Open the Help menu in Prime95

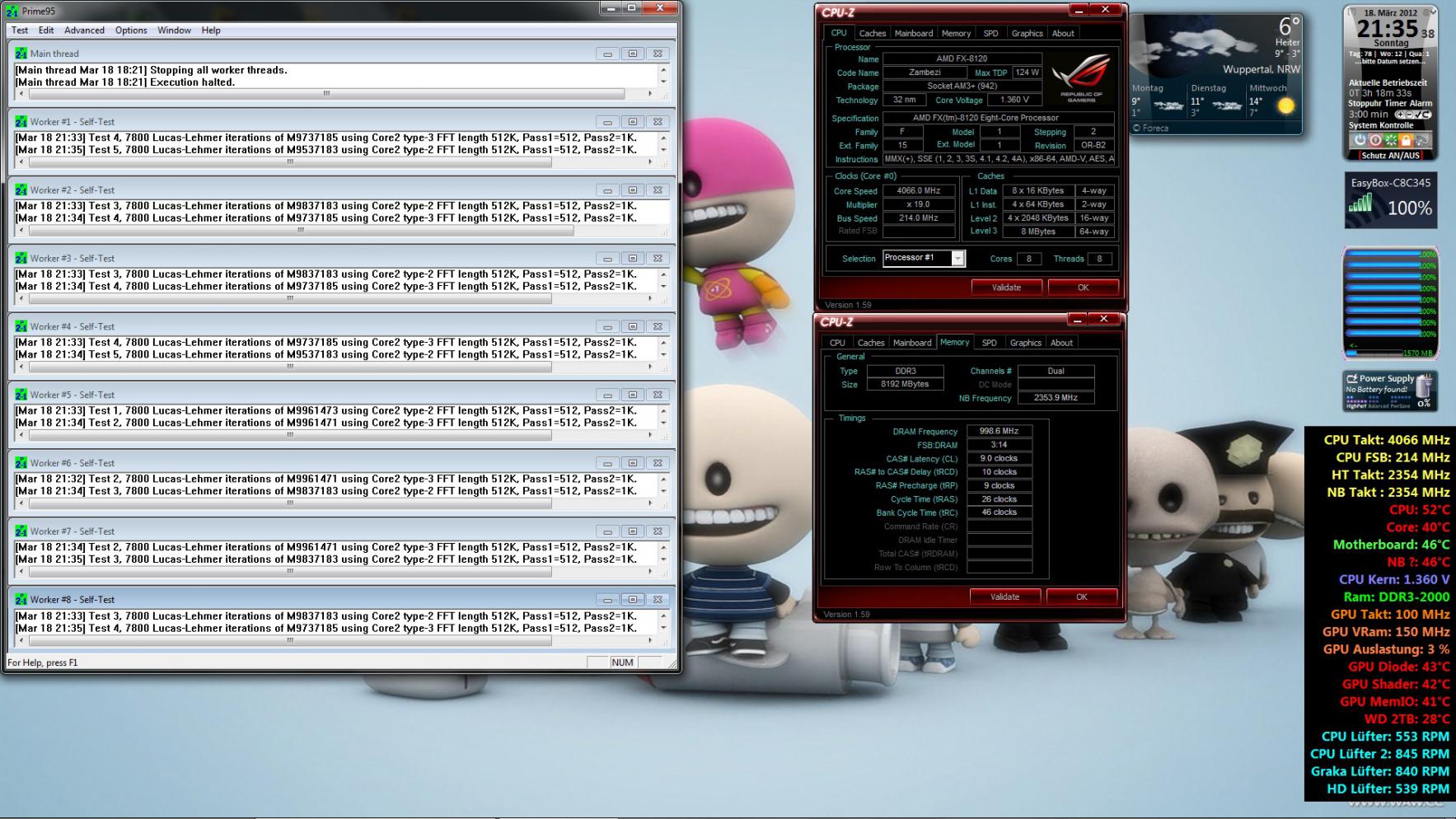point(211,30)
